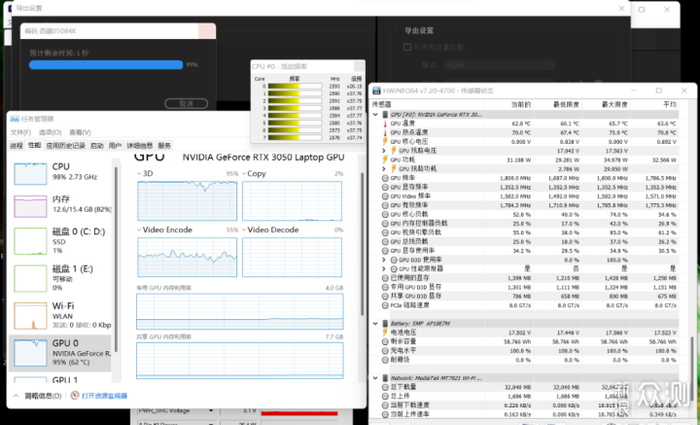Select CPU in Task Manager sidebar
This screenshot has width=700, height=425.
point(60,172)
